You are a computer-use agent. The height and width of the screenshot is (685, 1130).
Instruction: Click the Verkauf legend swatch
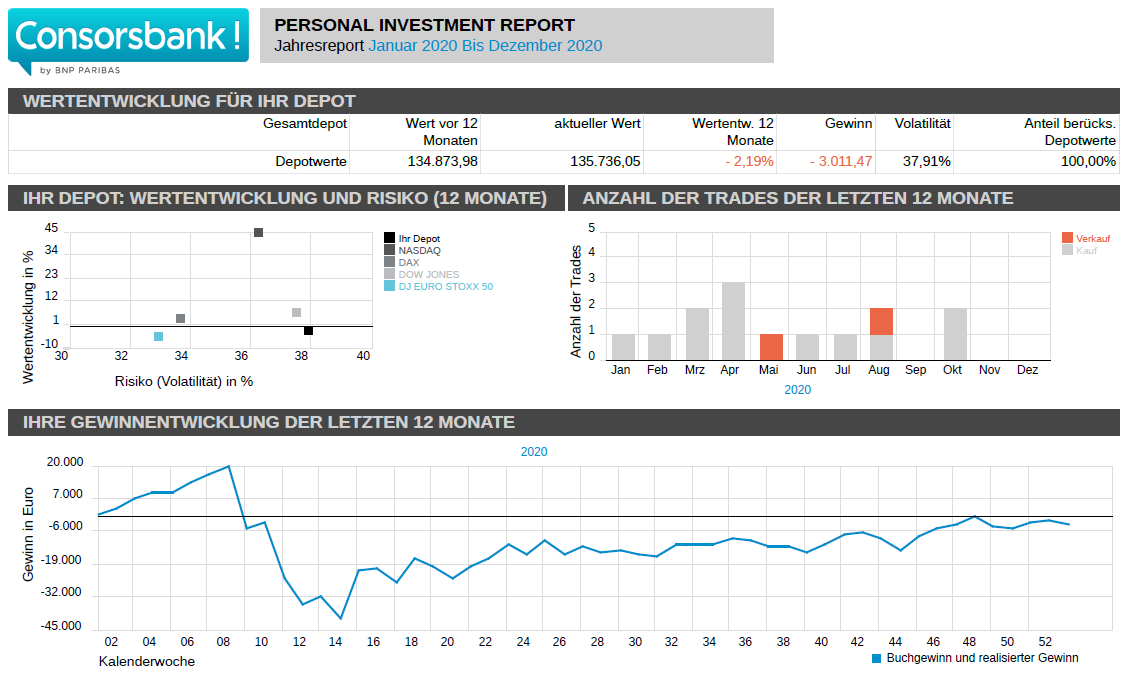tap(1067, 238)
